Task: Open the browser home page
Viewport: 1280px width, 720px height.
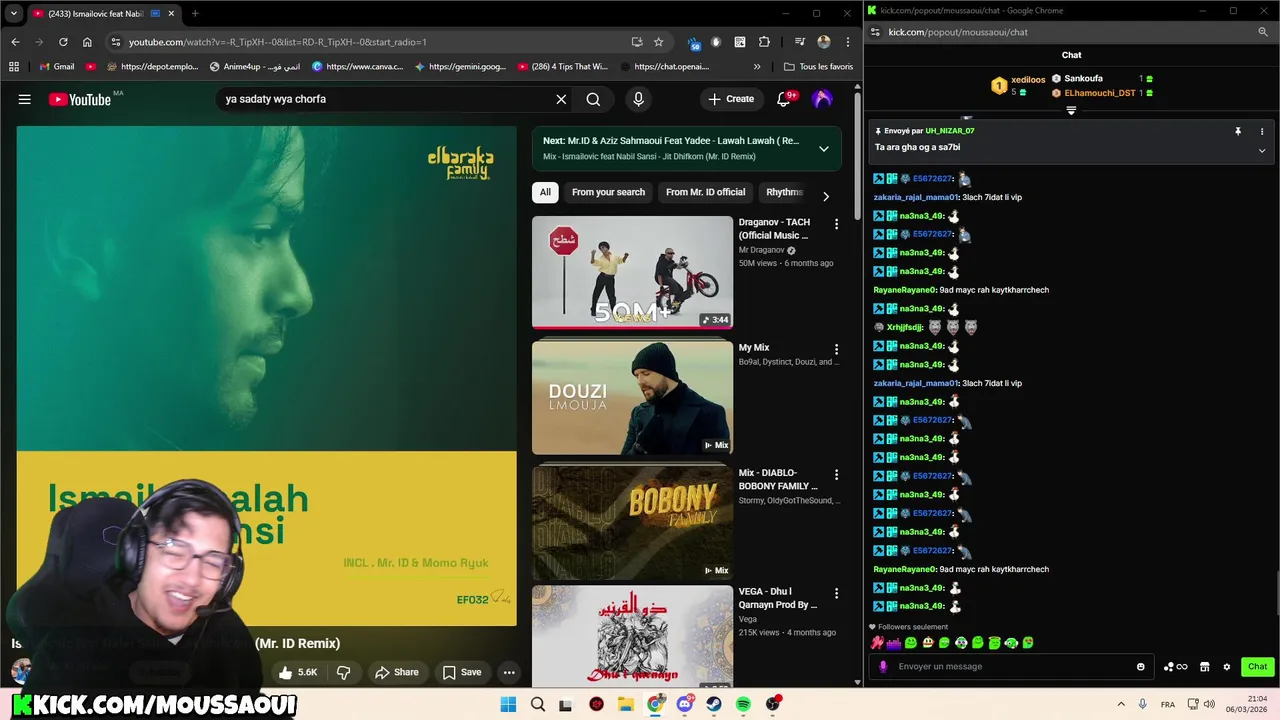Action: (x=87, y=42)
